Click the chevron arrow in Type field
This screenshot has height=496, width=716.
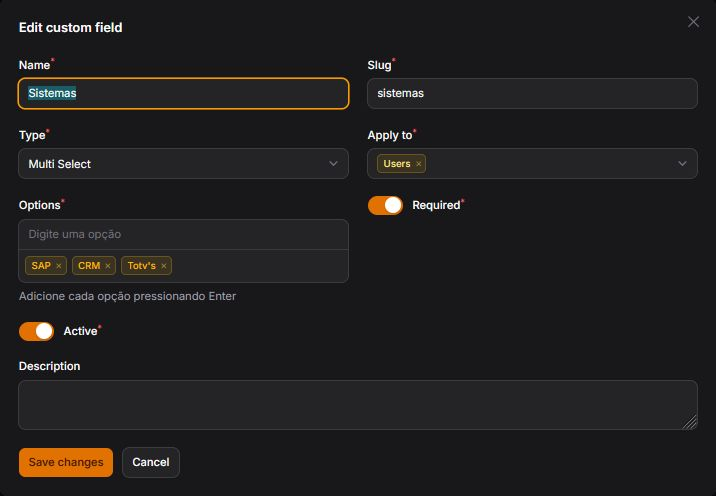pyautogui.click(x=334, y=164)
